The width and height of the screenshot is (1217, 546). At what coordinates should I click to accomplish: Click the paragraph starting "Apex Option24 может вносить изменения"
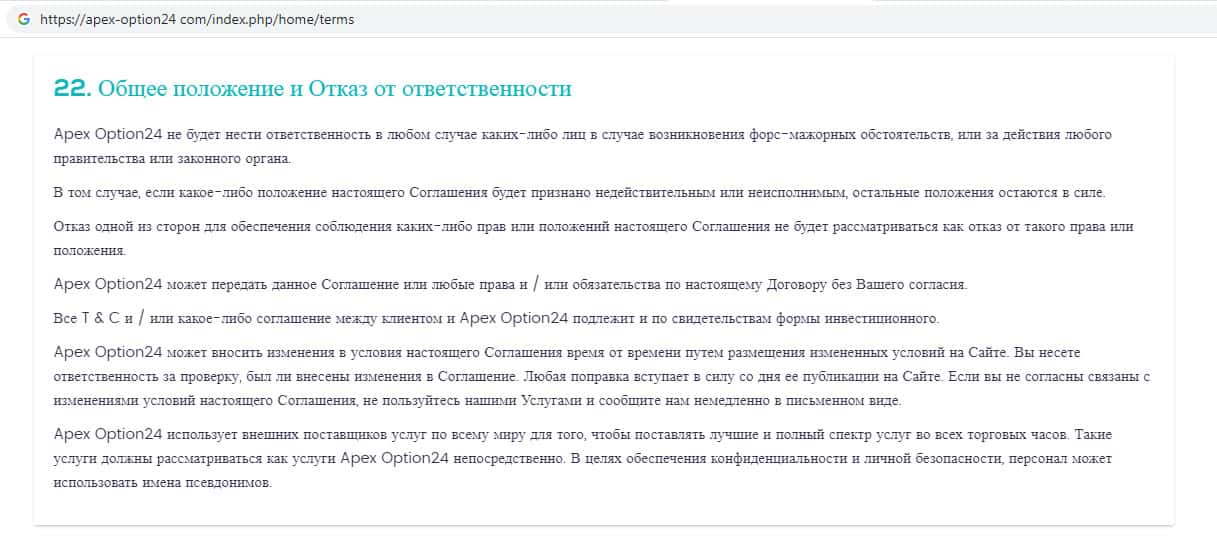point(603,377)
